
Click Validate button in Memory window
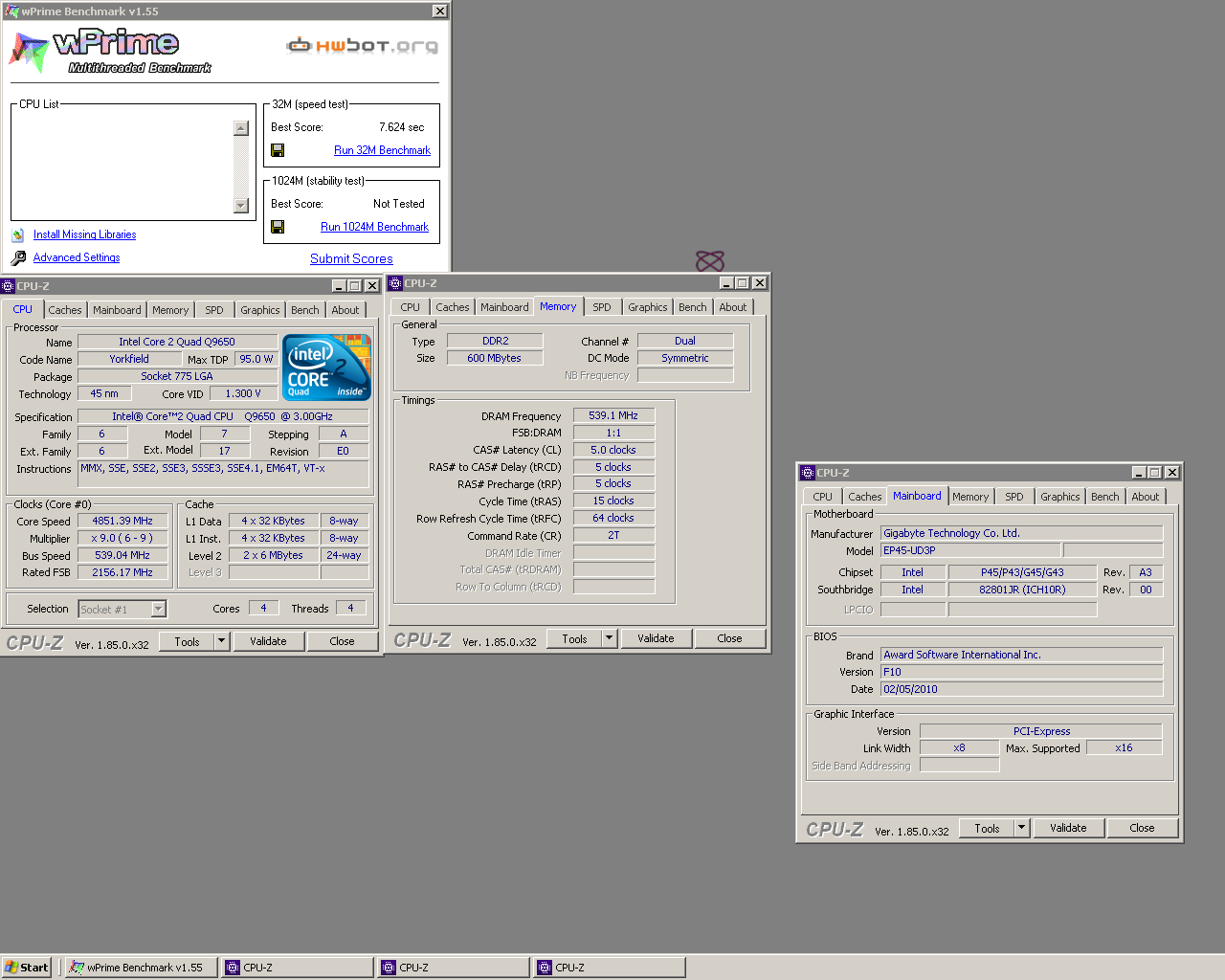656,638
